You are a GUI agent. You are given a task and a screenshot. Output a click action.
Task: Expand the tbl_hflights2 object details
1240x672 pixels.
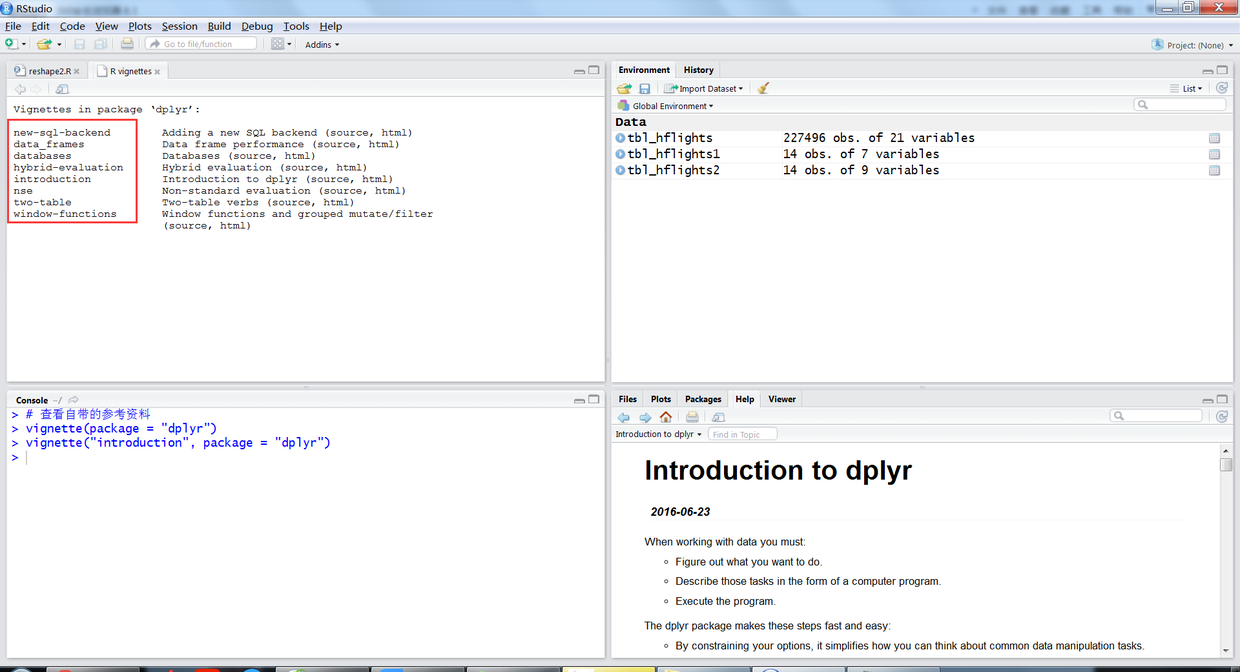(x=620, y=170)
